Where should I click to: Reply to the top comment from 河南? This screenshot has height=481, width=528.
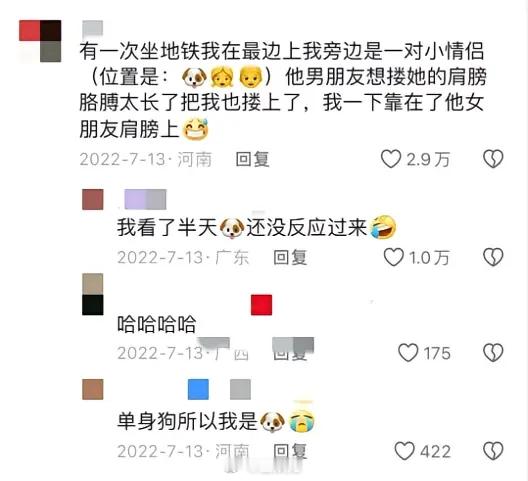(x=253, y=159)
